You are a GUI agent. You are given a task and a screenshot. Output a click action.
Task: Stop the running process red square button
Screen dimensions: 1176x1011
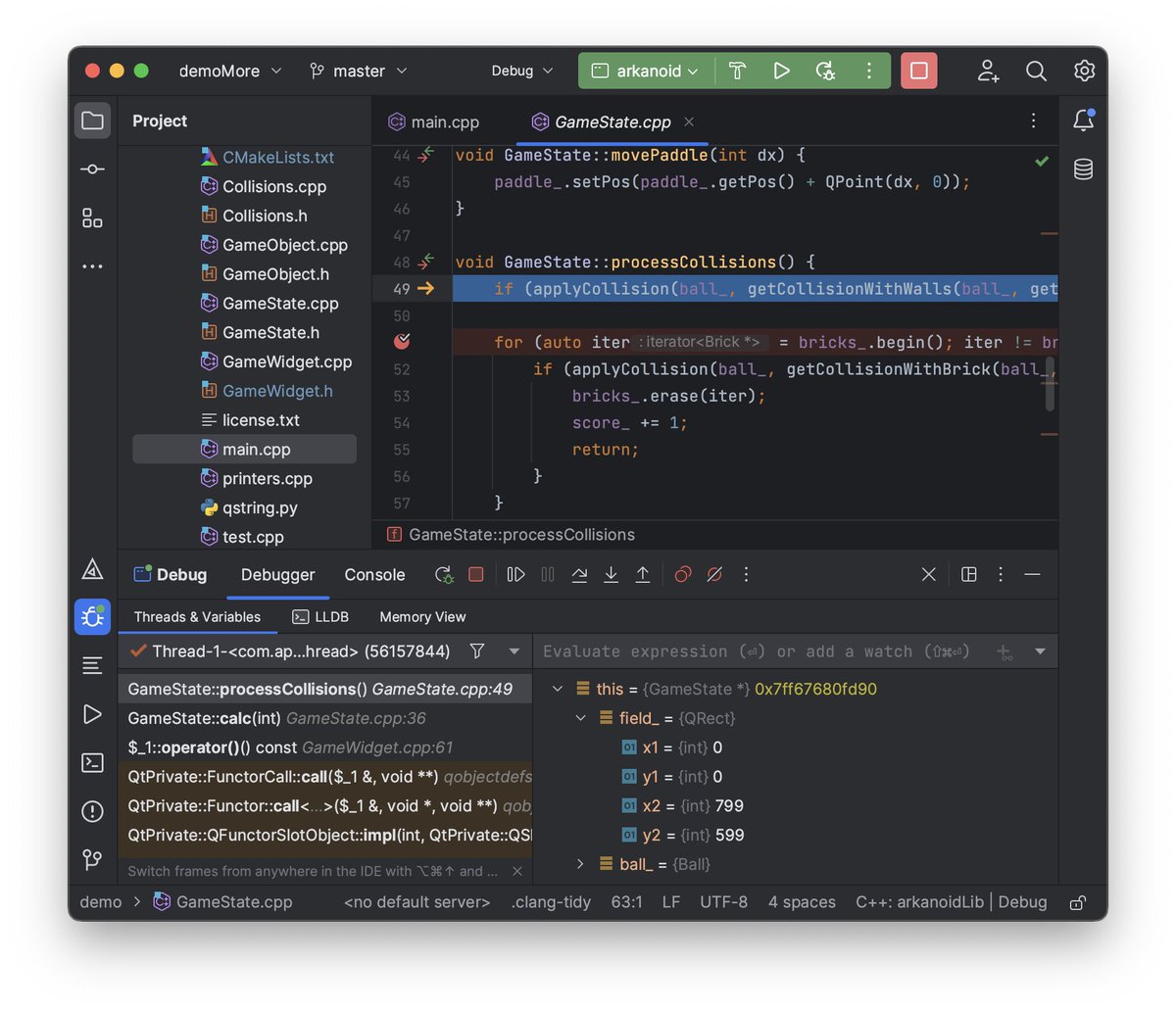pos(919,71)
